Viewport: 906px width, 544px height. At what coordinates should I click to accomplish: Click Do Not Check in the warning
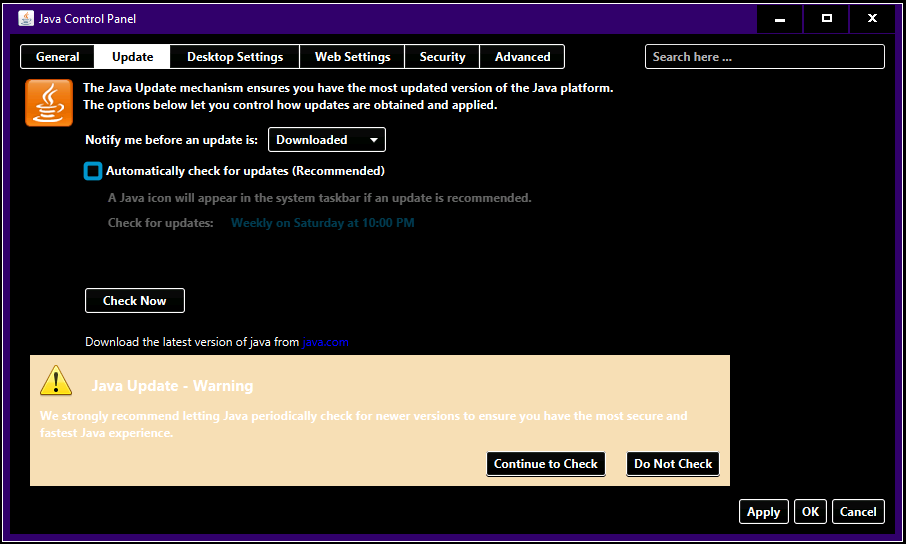673,464
